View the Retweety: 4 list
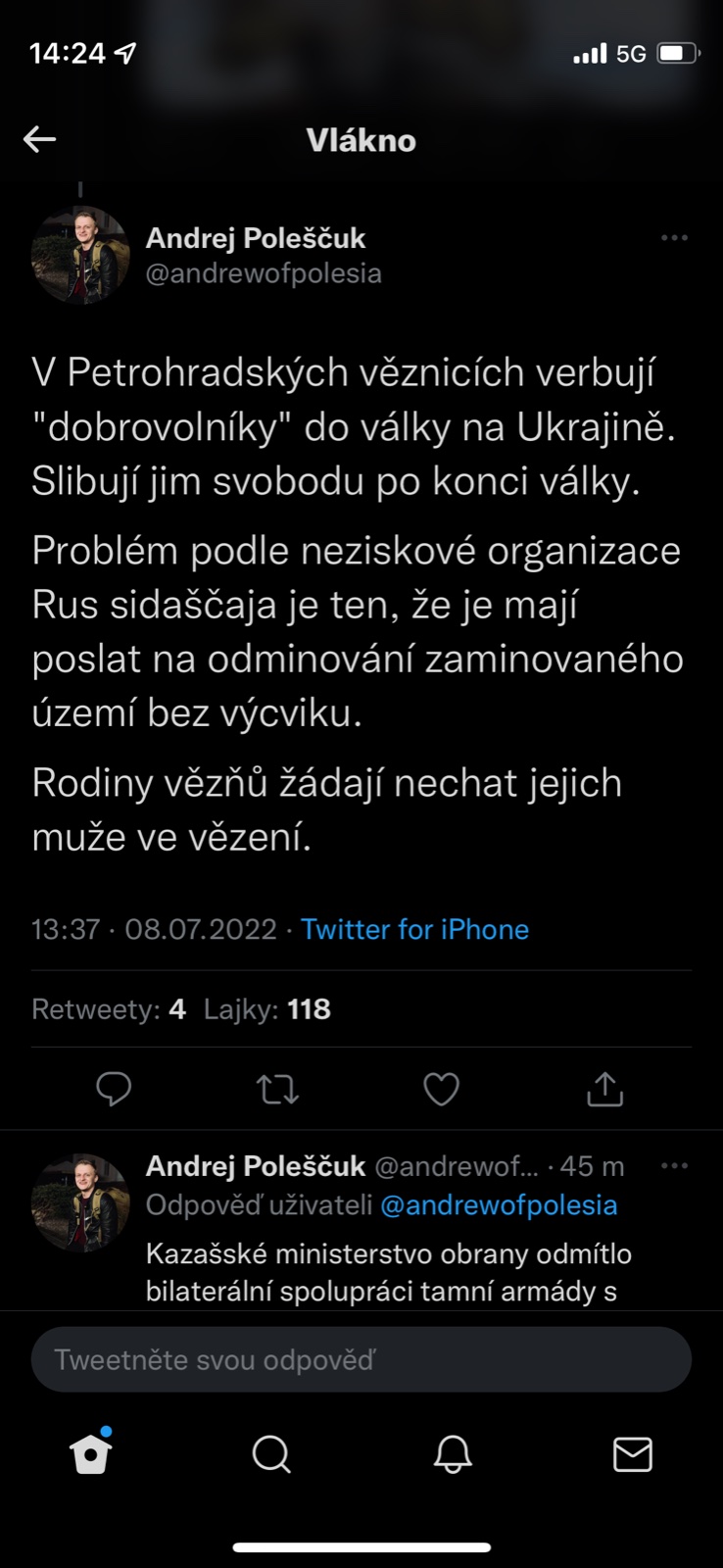The image size is (723, 1568). click(x=109, y=1008)
